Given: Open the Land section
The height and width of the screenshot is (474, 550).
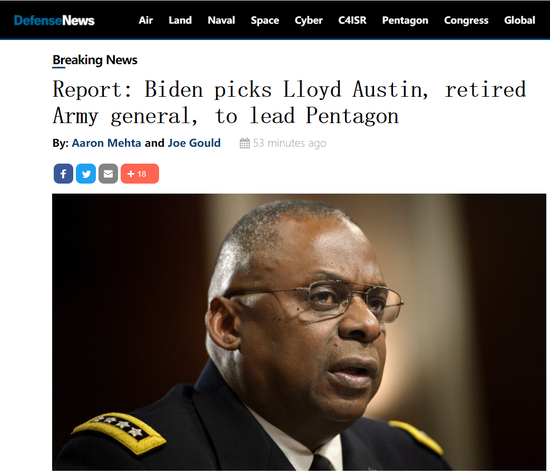Looking at the screenshot, I should pyautogui.click(x=180, y=20).
